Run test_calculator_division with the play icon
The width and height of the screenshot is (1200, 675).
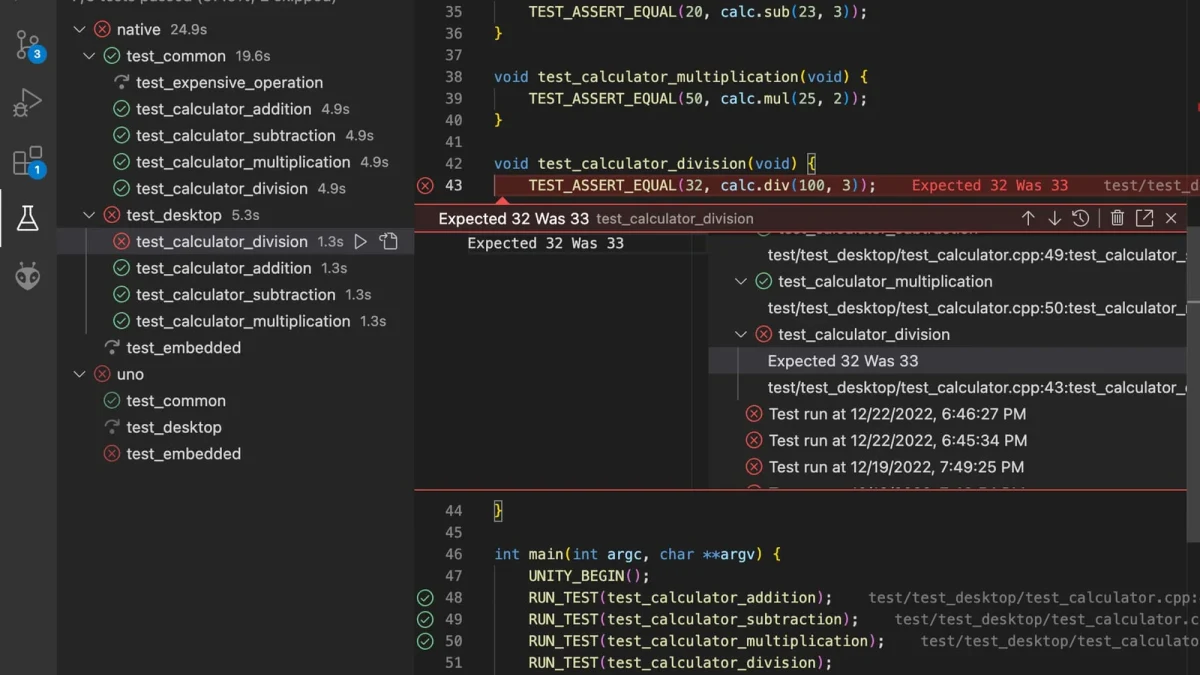[x=361, y=241]
